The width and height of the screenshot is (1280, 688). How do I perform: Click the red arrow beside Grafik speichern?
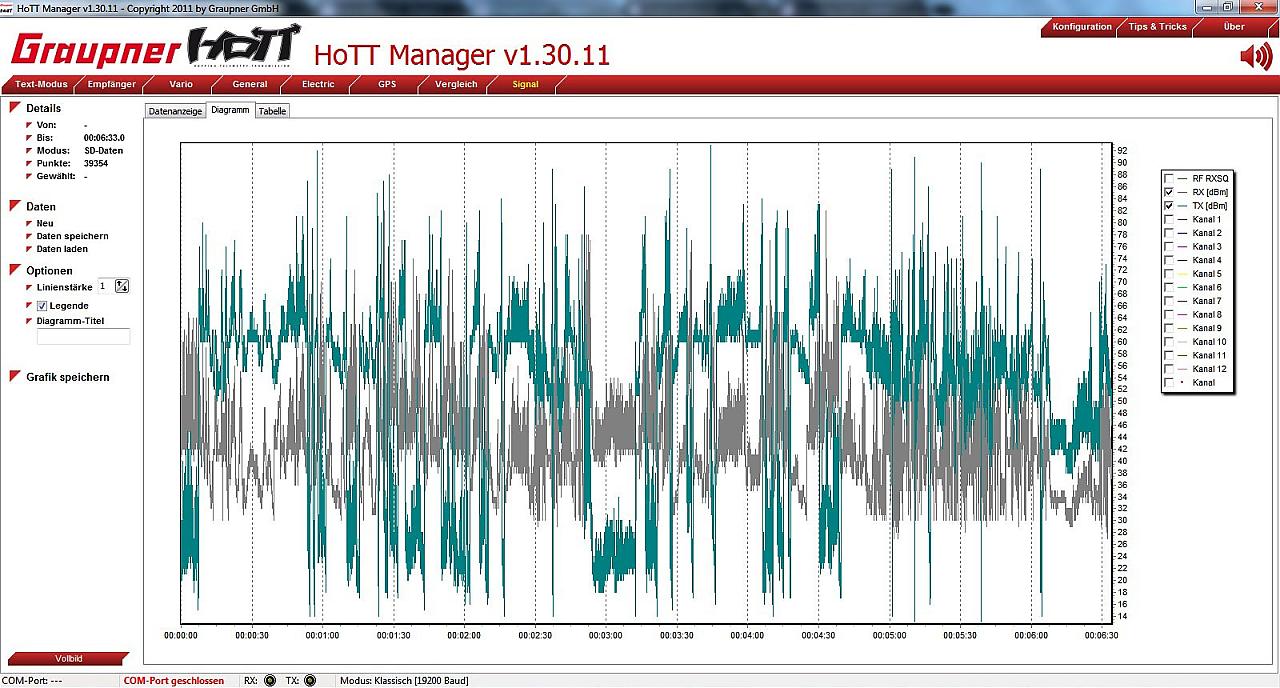pyautogui.click(x=16, y=377)
